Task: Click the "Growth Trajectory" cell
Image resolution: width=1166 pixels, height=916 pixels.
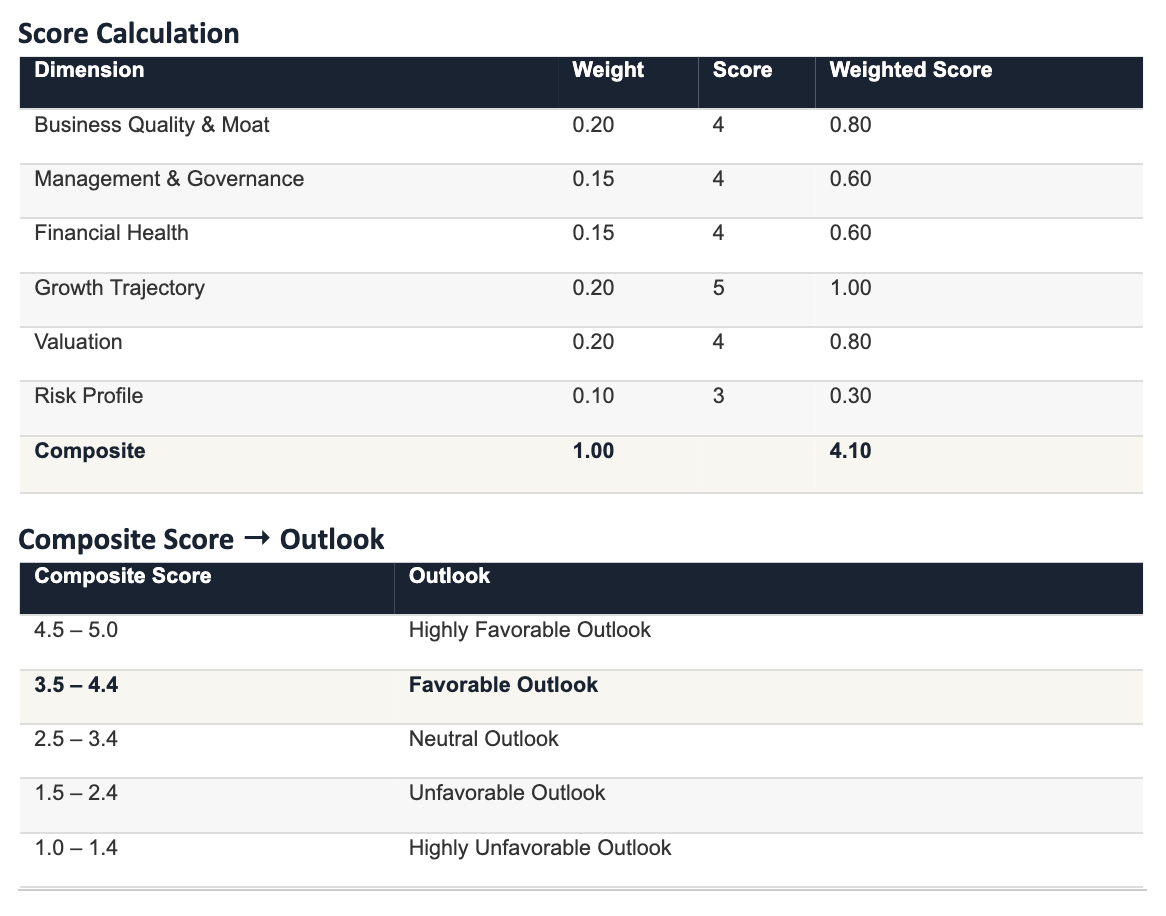Action: pyautogui.click(x=120, y=288)
